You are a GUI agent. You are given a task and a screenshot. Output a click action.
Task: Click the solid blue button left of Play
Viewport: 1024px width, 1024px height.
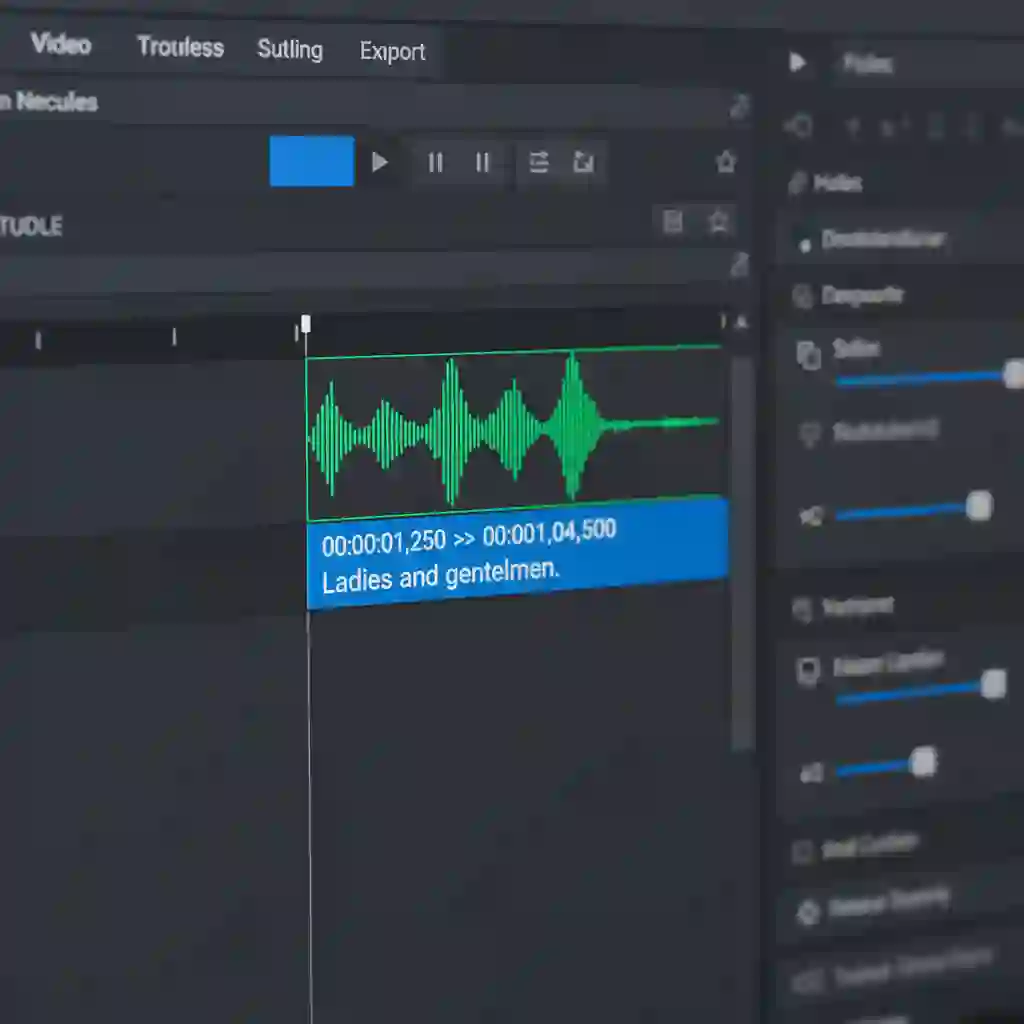point(311,162)
